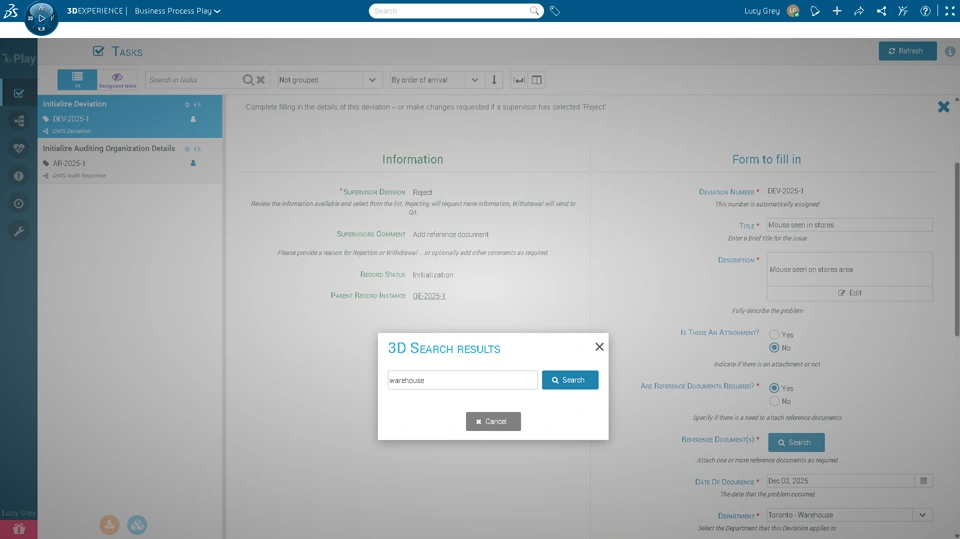Clear the task search with X icon

click(x=261, y=80)
